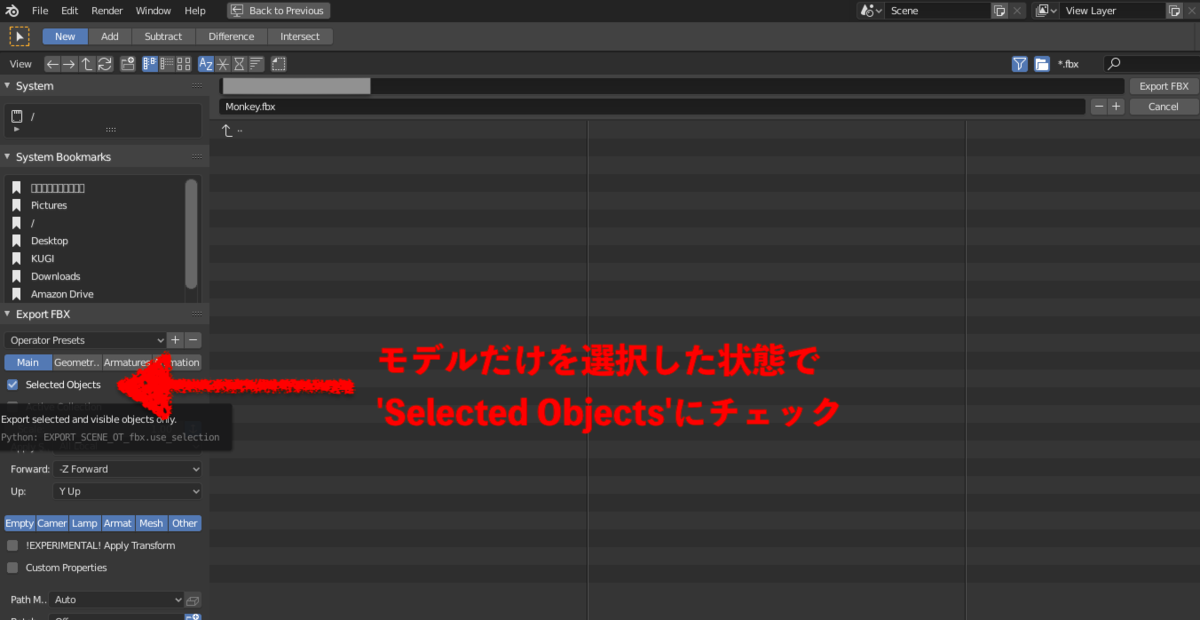Toggle Armature object type

point(118,523)
